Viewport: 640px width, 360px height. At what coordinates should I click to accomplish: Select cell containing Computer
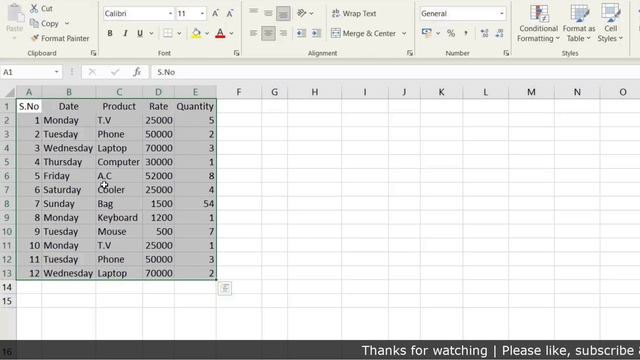(119, 162)
